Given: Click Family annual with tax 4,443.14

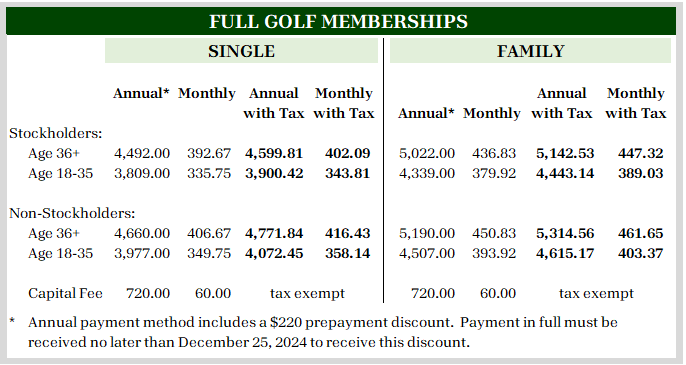Looking at the screenshot, I should 565,173.
